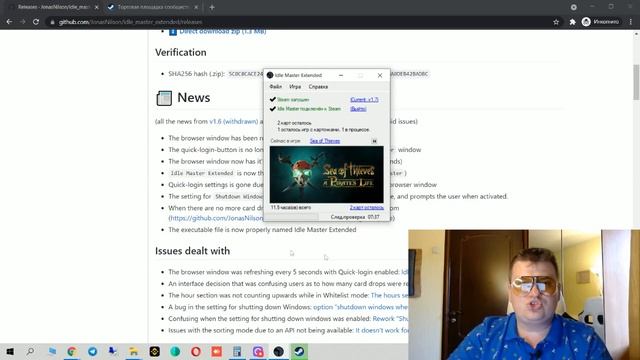Open the Игра menu in Idle Master

point(295,87)
